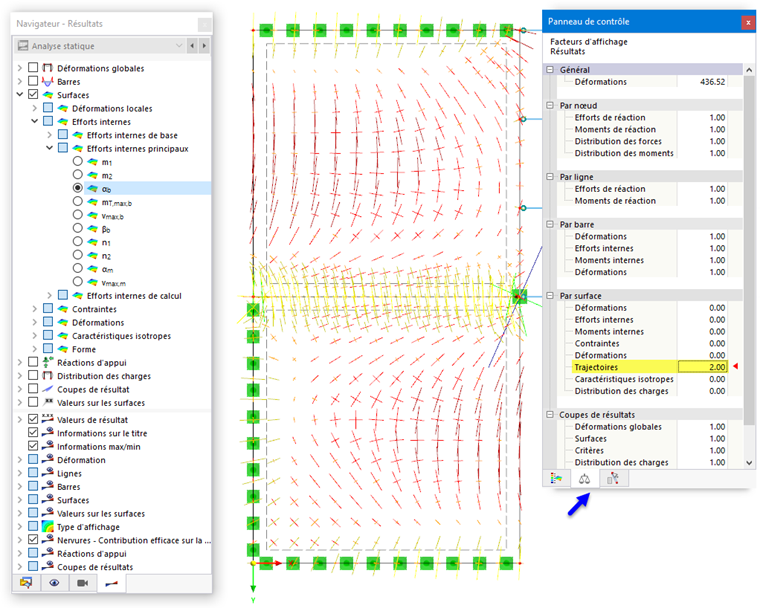Image resolution: width=760 pixels, height=608 pixels.
Task: Click the Coupes de résultat icon
Action: [x=48, y=389]
